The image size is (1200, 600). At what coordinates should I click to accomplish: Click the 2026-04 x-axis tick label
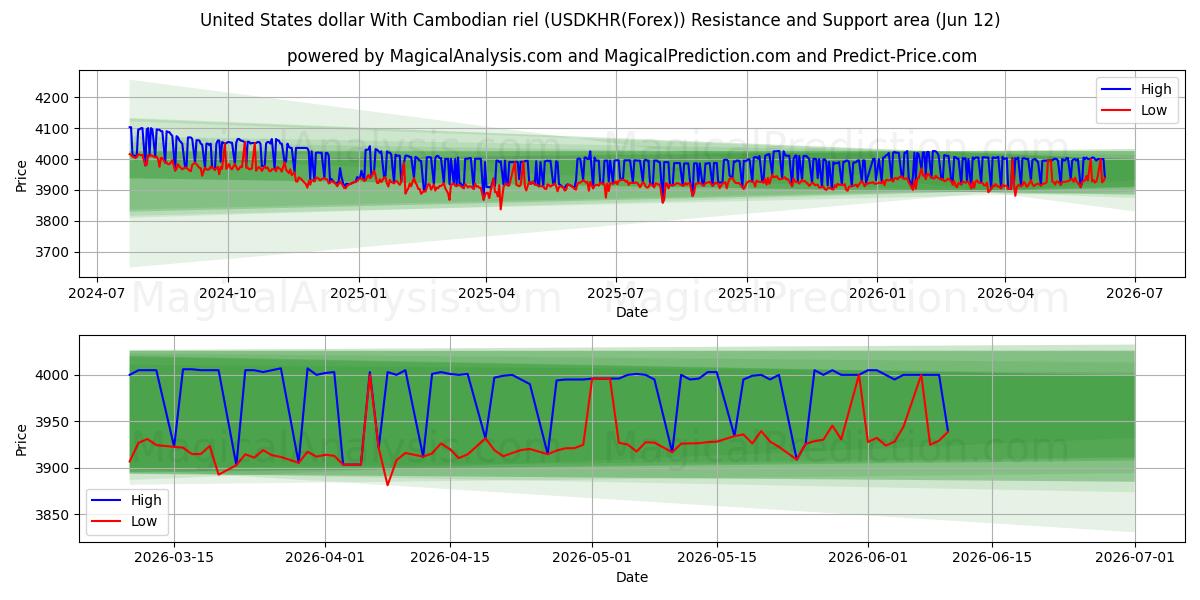coord(1005,294)
